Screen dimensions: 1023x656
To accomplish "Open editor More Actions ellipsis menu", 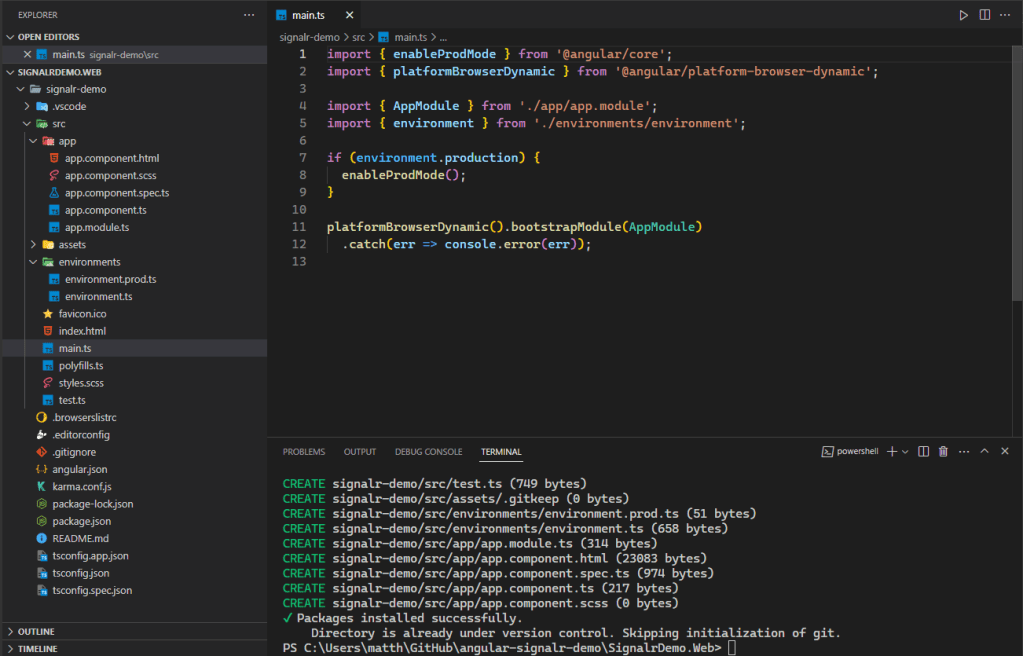I will pyautogui.click(x=1006, y=15).
